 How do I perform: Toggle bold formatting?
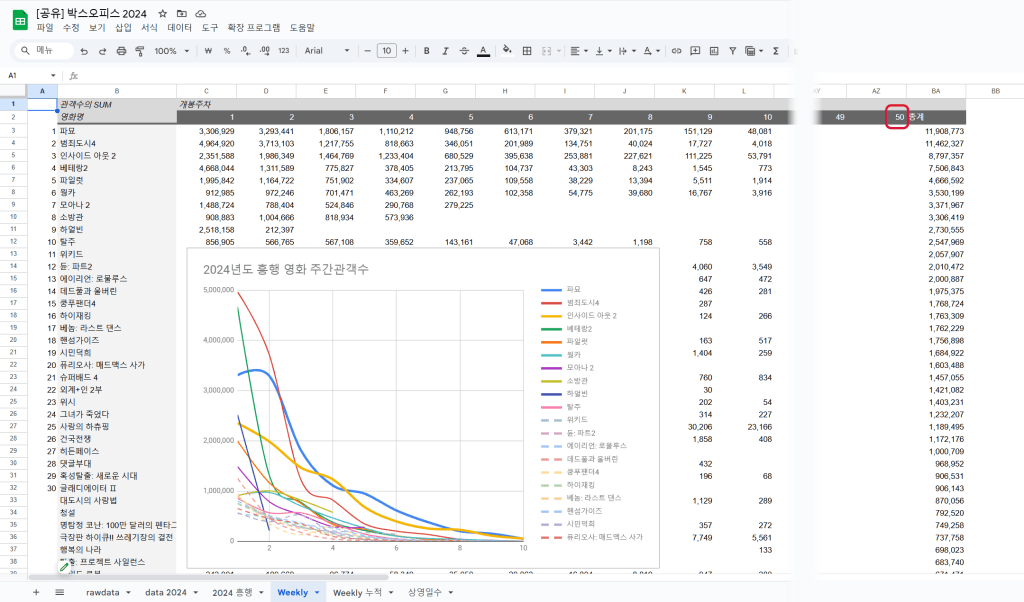coord(427,50)
